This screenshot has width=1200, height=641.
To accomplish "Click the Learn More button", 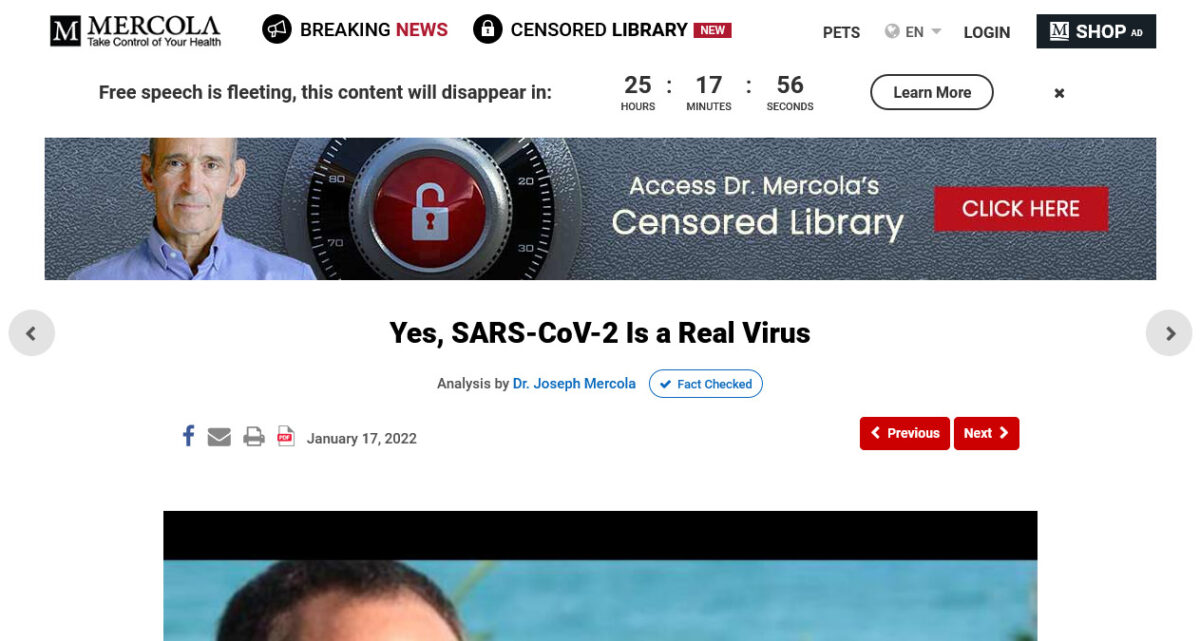I will [932, 92].
